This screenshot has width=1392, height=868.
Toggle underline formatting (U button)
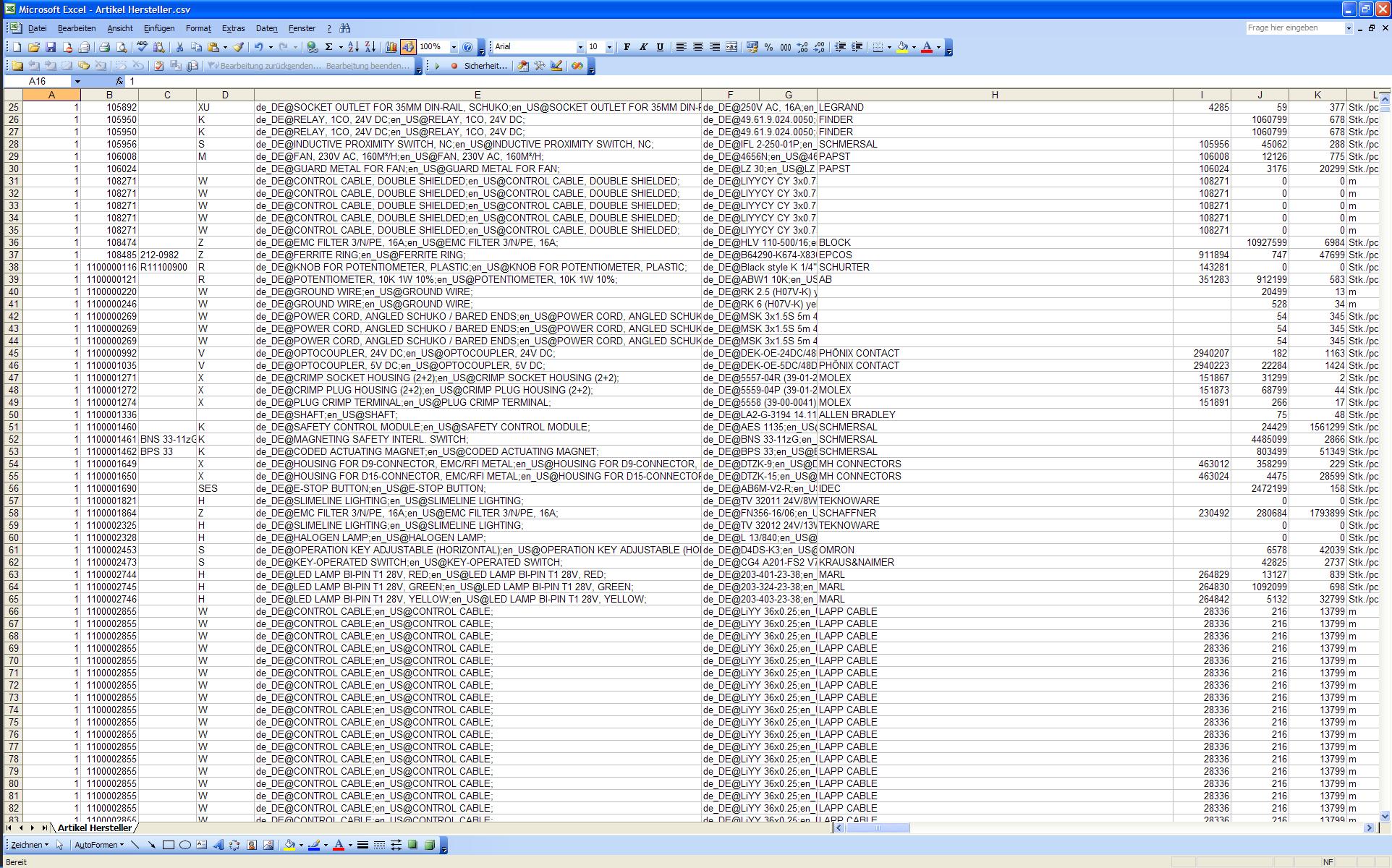[x=660, y=47]
